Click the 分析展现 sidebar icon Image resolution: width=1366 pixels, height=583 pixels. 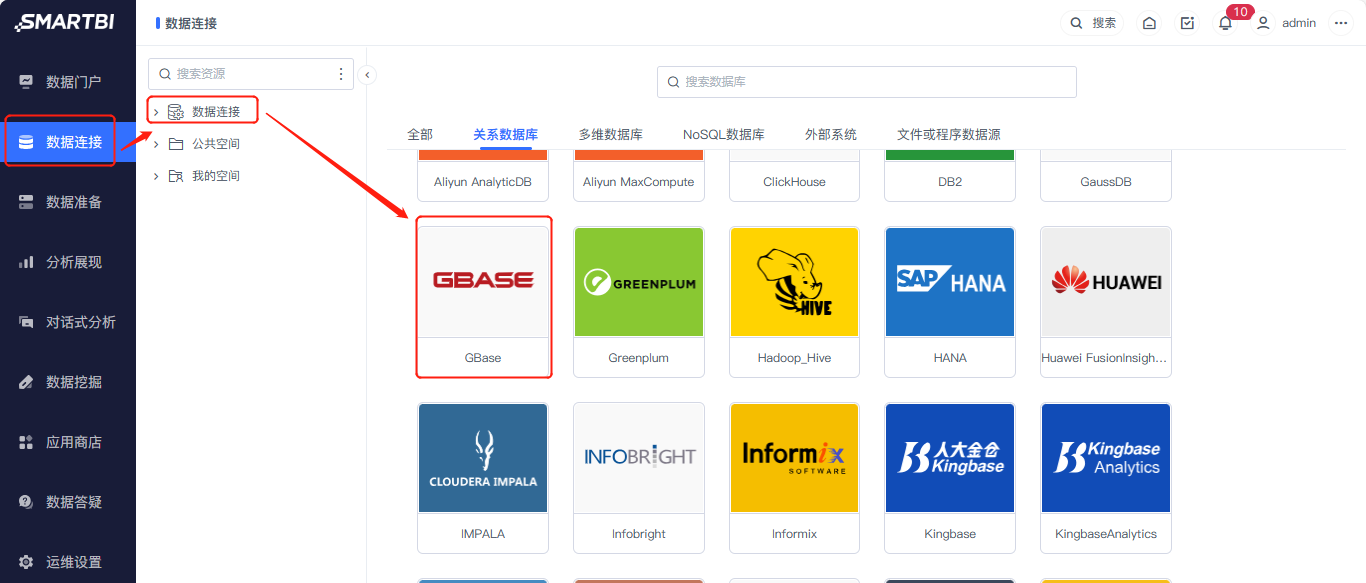(x=26, y=262)
